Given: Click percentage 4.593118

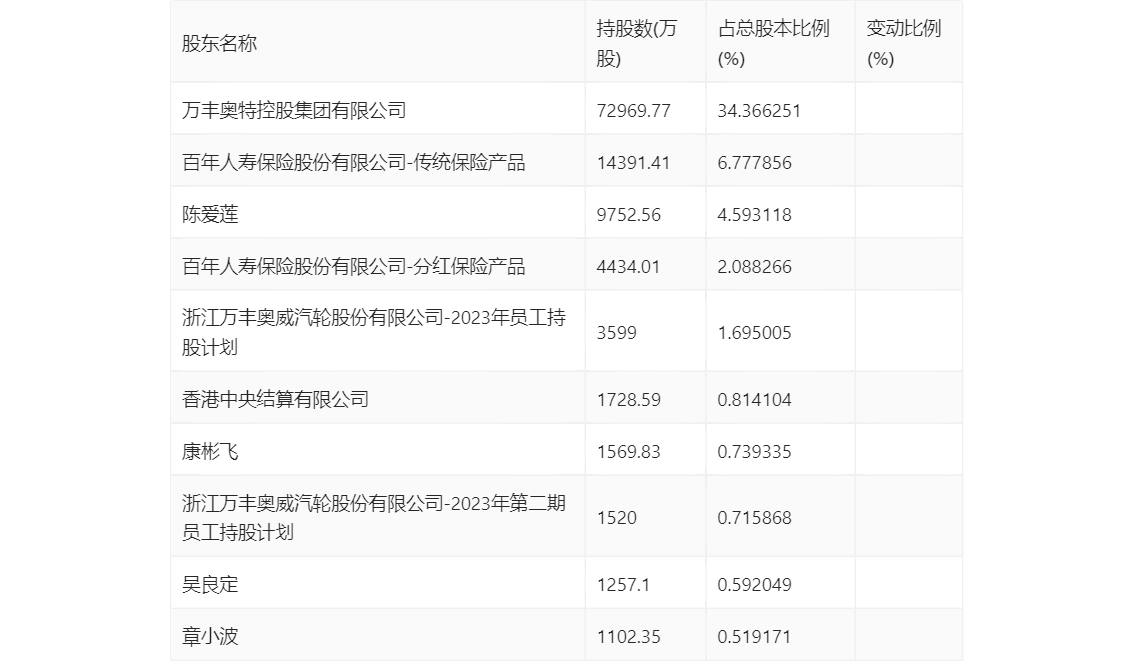Looking at the screenshot, I should [754, 215].
